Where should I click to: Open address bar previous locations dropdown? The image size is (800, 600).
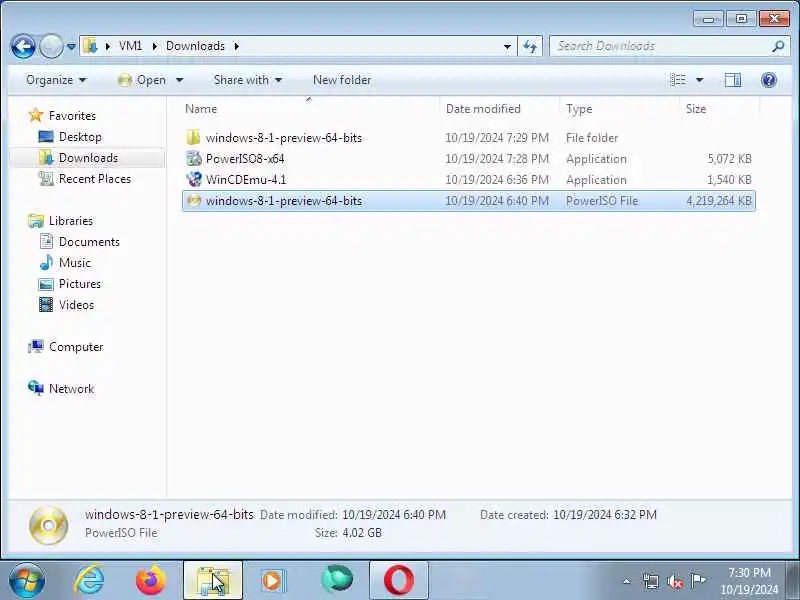click(507, 46)
